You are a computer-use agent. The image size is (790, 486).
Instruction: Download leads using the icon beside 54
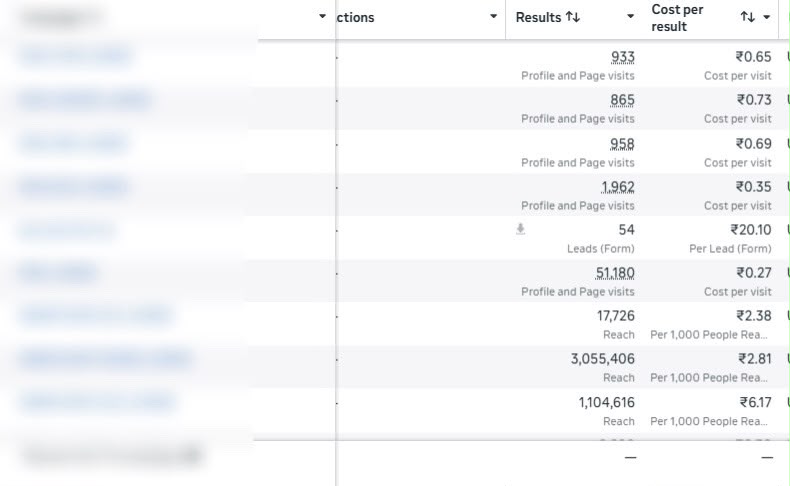click(x=520, y=230)
